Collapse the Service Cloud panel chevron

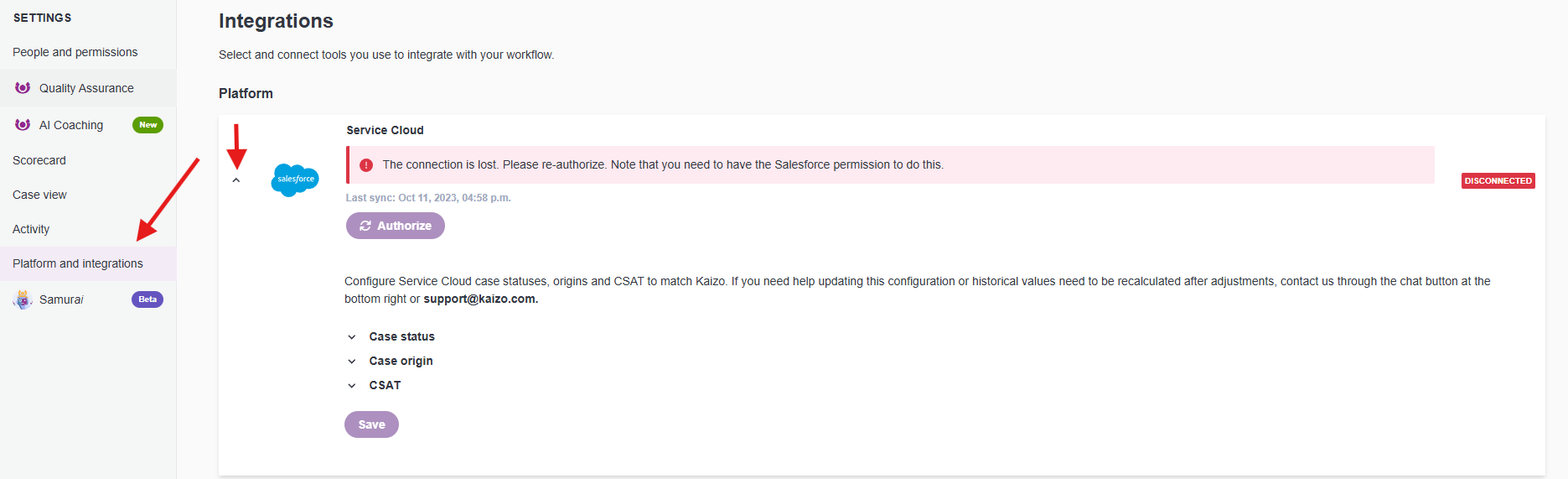[x=236, y=180]
